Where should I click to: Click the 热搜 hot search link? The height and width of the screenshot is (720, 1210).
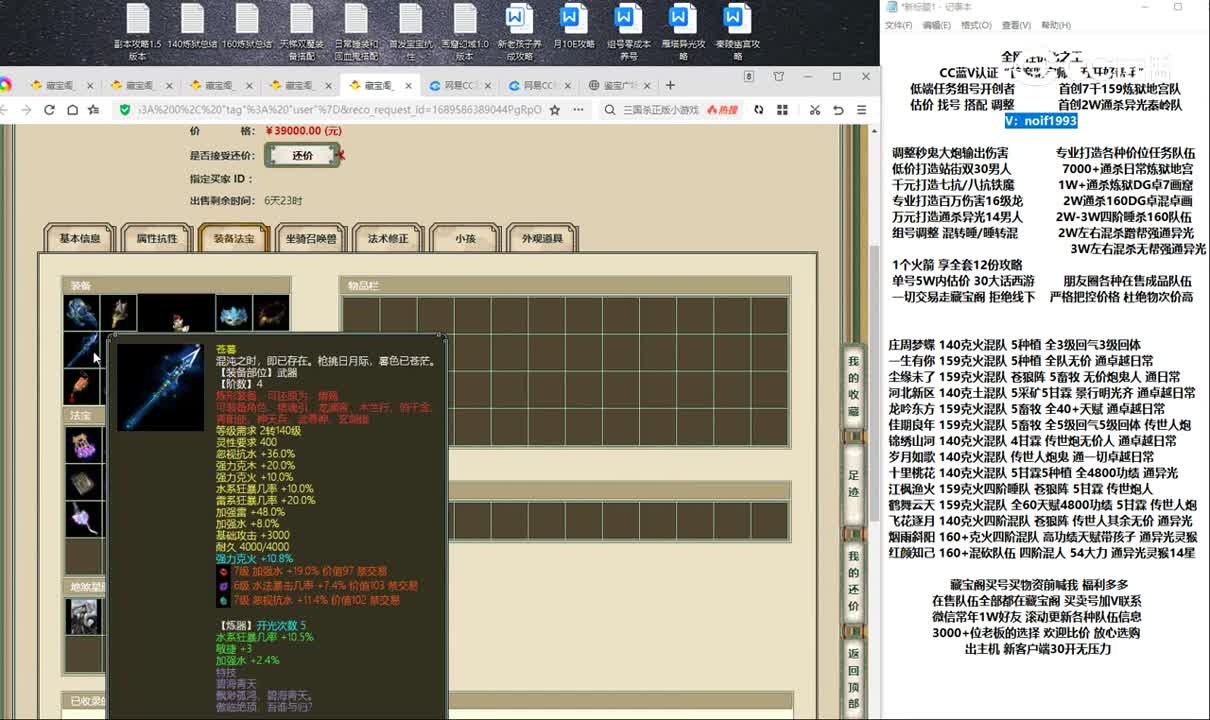pyautogui.click(x=722, y=110)
